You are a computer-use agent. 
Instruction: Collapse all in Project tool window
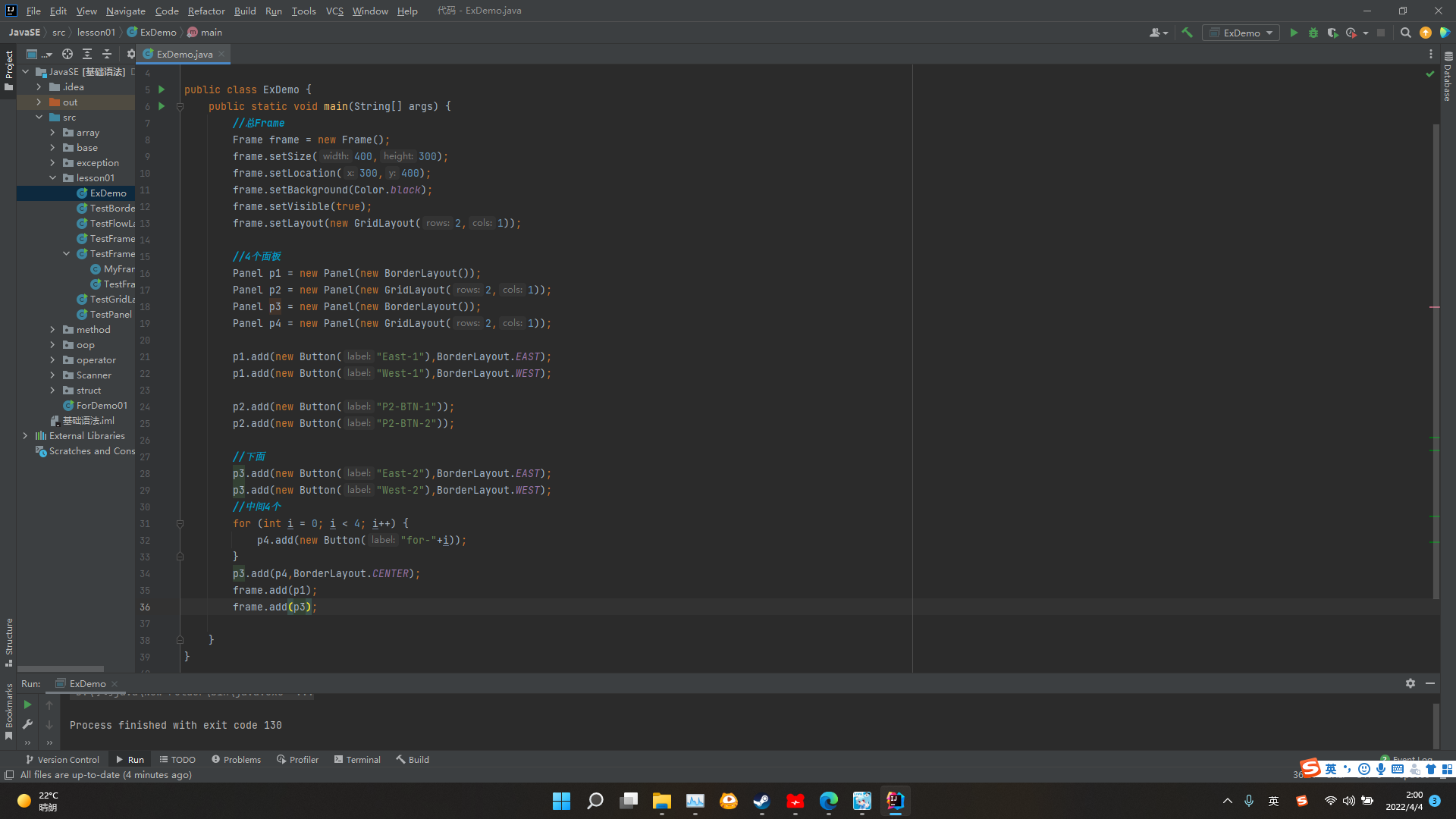coord(107,54)
